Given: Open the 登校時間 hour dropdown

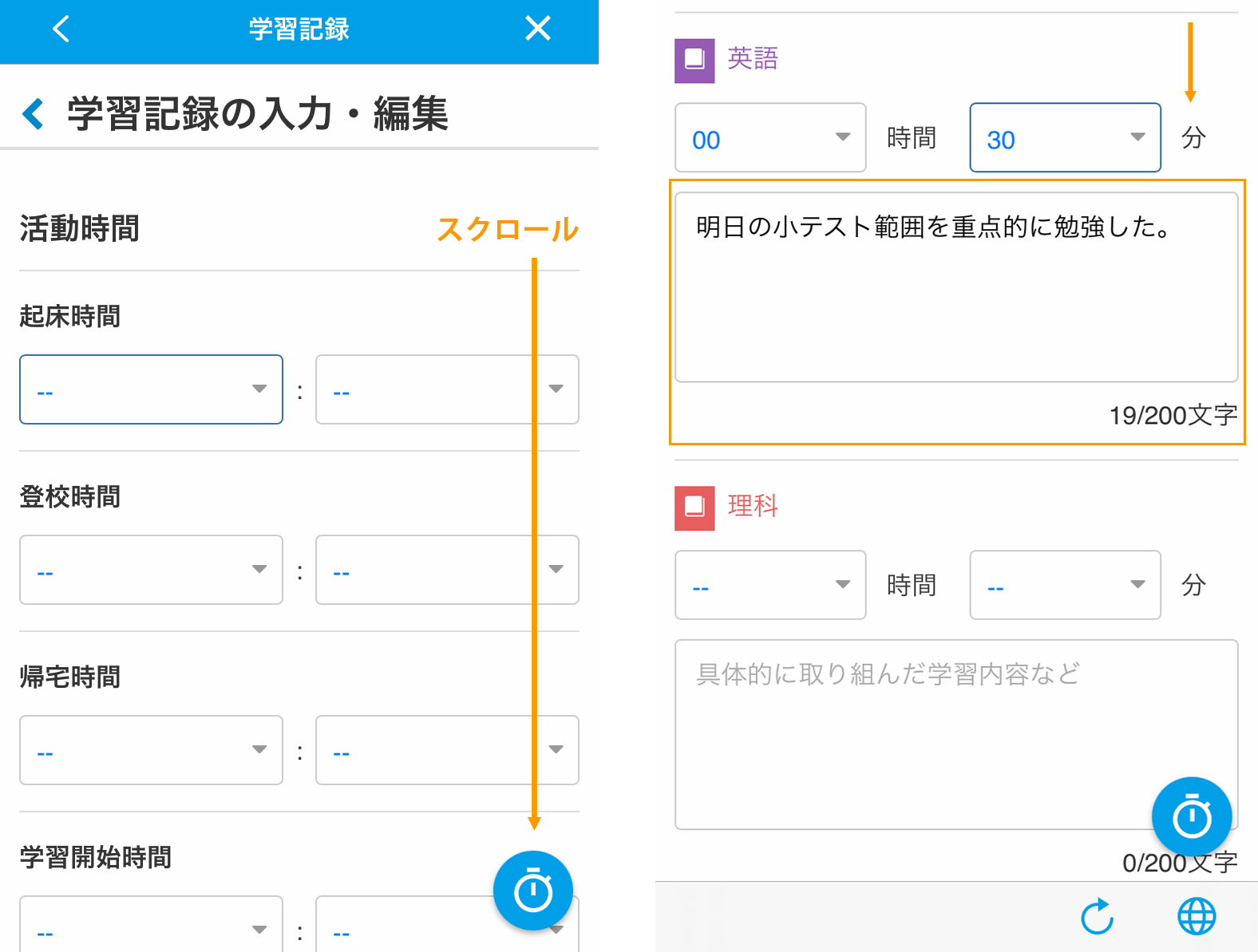Looking at the screenshot, I should (x=152, y=570).
